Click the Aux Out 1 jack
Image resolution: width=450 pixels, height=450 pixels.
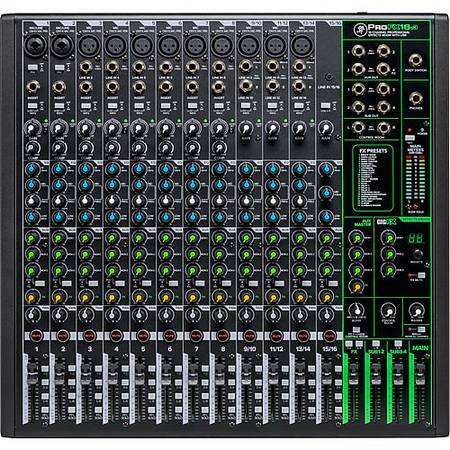[x=358, y=52]
